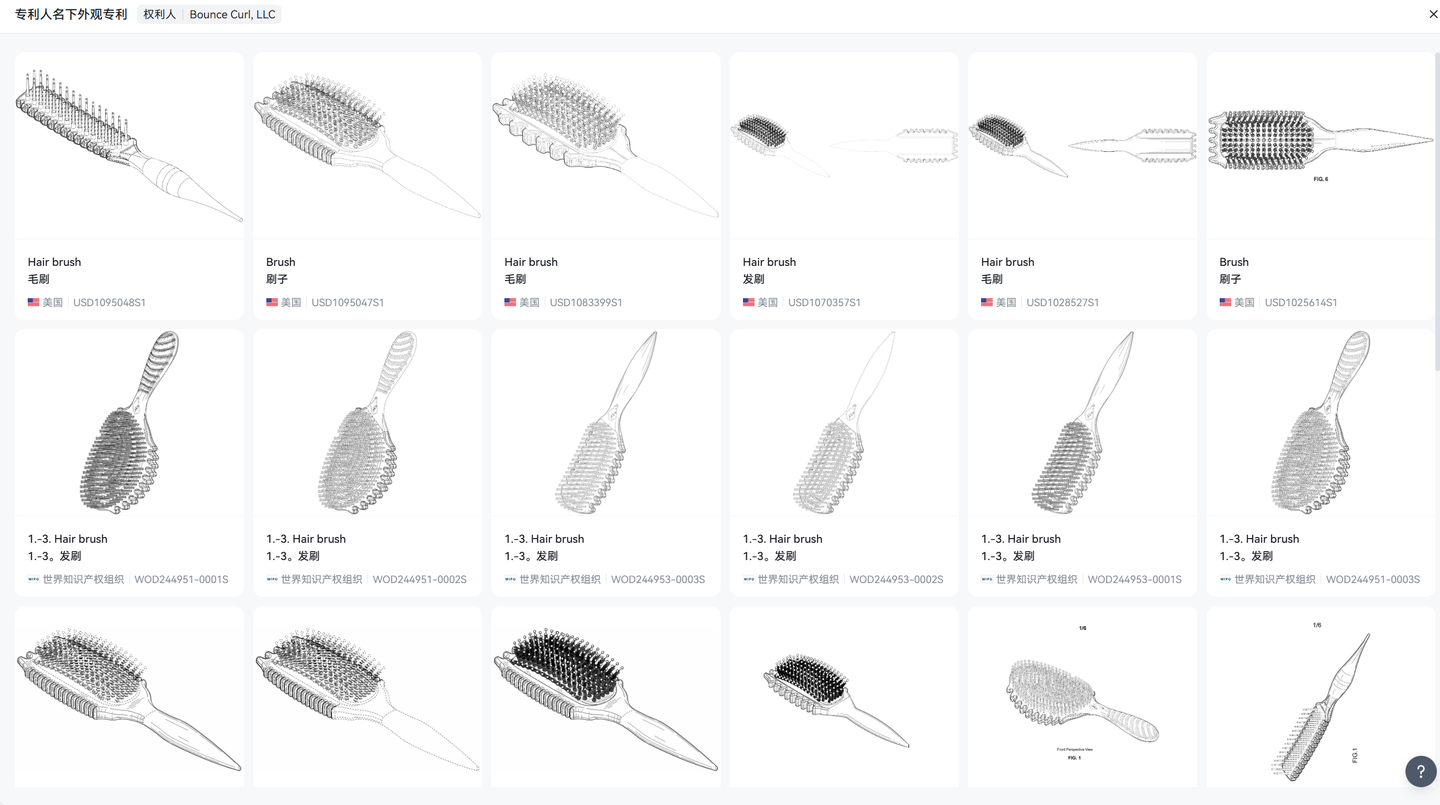Open the USD1070357S1 patent number link
1440x805 pixels.
coord(824,302)
